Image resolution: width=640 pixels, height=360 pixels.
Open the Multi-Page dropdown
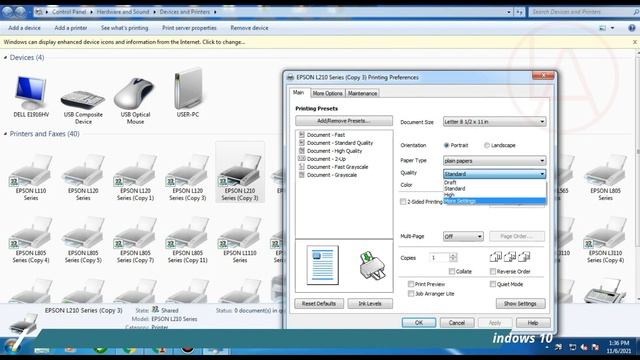point(463,236)
